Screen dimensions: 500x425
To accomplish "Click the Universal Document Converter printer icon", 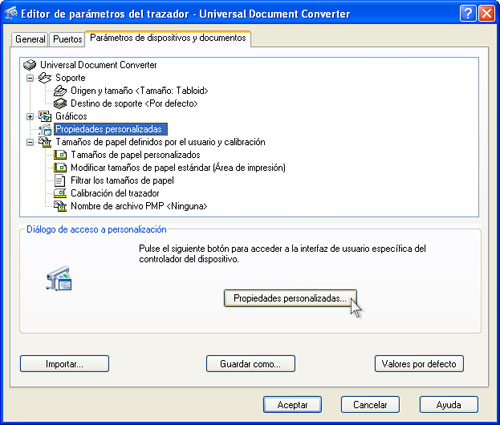I will coord(30,65).
